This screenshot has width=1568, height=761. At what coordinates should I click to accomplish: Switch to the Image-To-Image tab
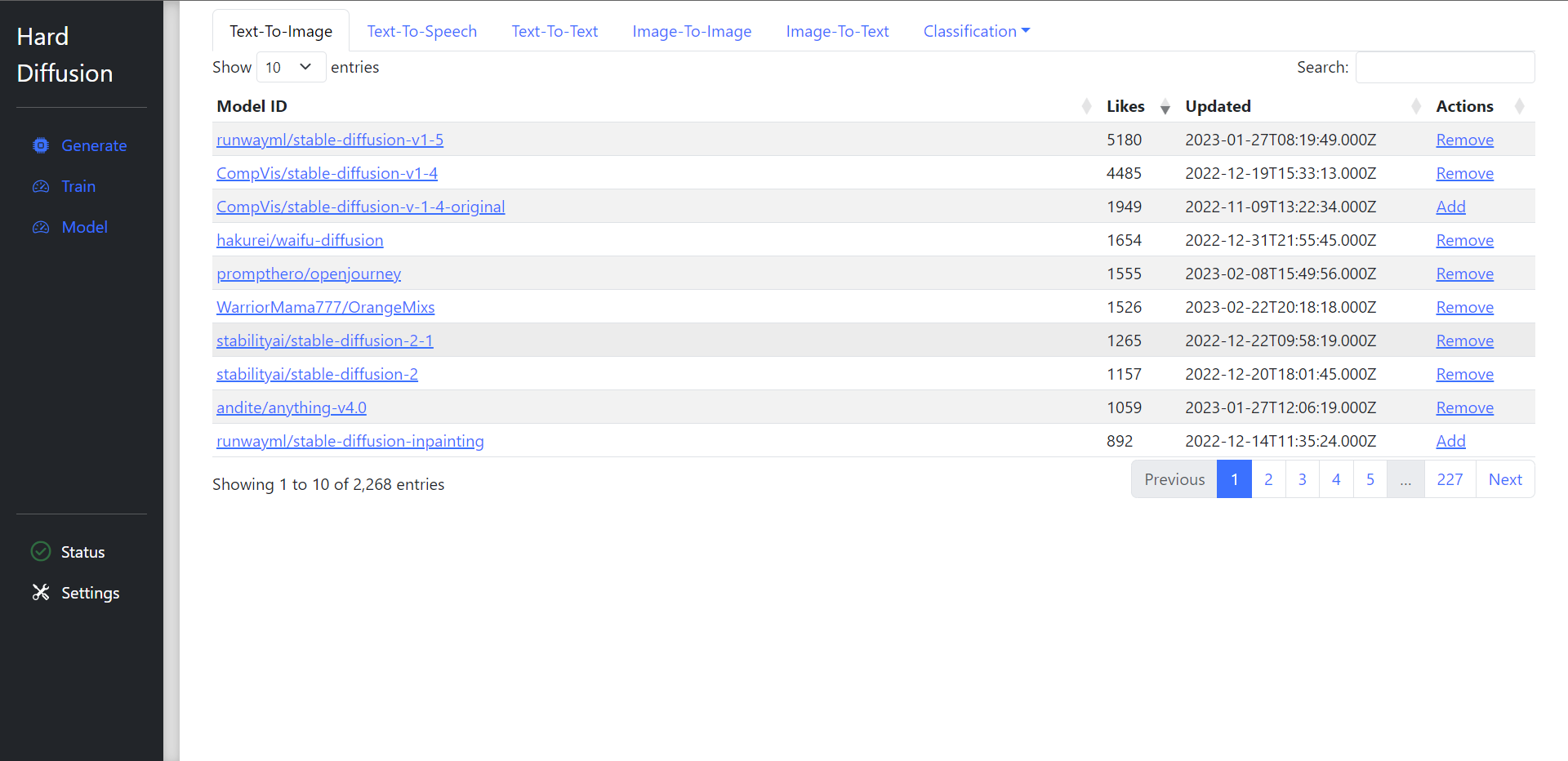pos(692,31)
